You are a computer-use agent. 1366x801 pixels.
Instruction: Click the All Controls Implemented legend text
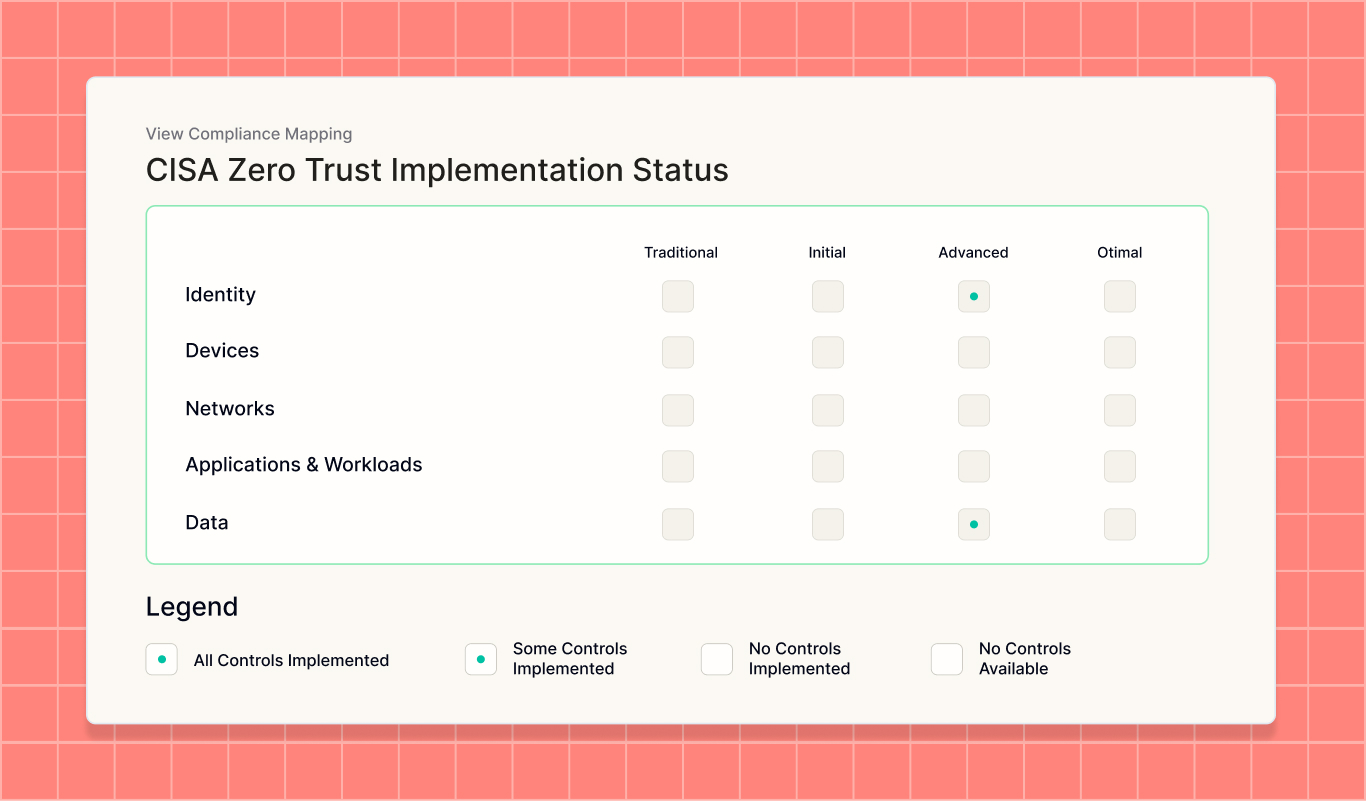click(291, 660)
